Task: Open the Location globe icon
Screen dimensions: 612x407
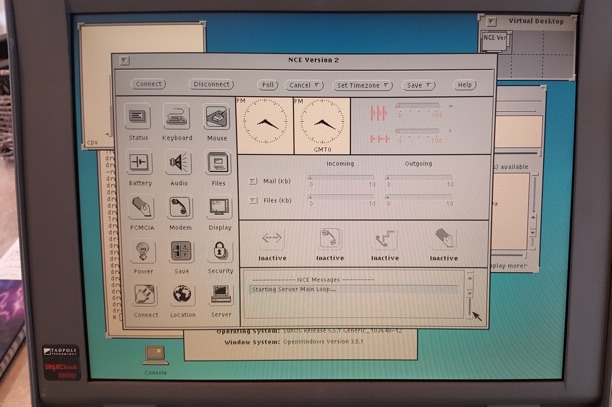Action: pos(182,295)
